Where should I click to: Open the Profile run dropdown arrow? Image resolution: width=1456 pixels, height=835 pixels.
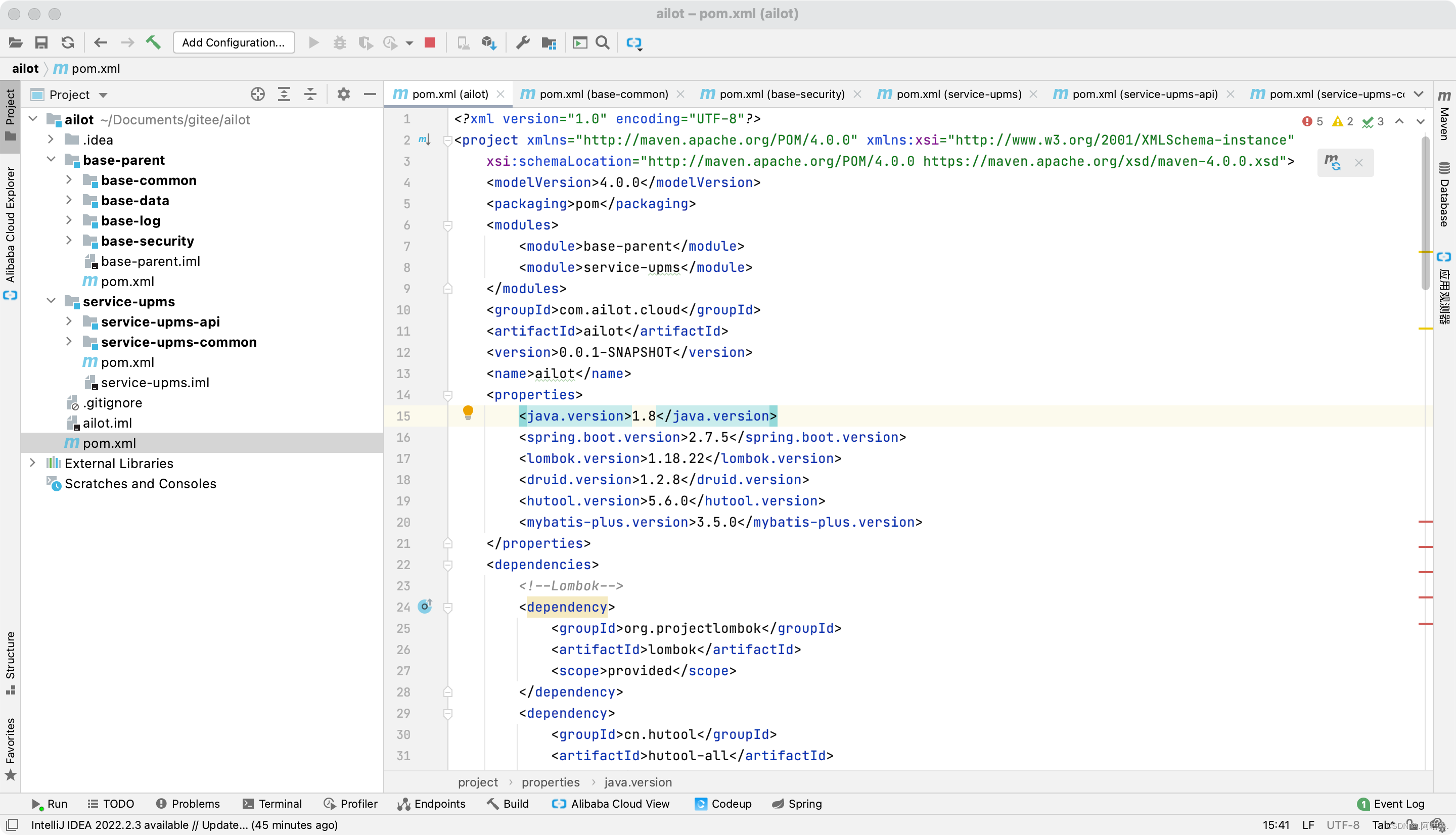click(409, 43)
